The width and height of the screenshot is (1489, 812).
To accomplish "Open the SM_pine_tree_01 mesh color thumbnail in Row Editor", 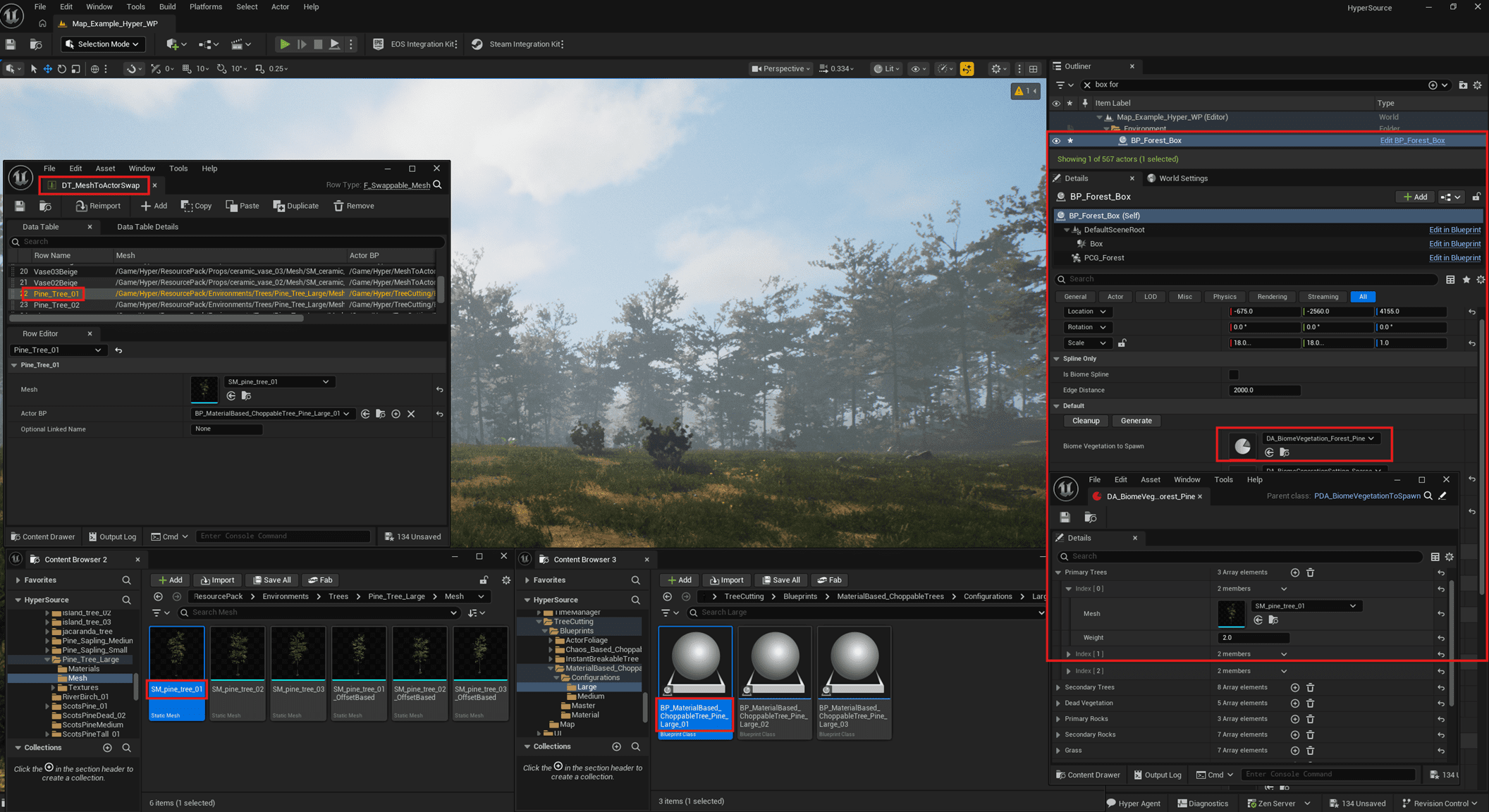I will 204,389.
